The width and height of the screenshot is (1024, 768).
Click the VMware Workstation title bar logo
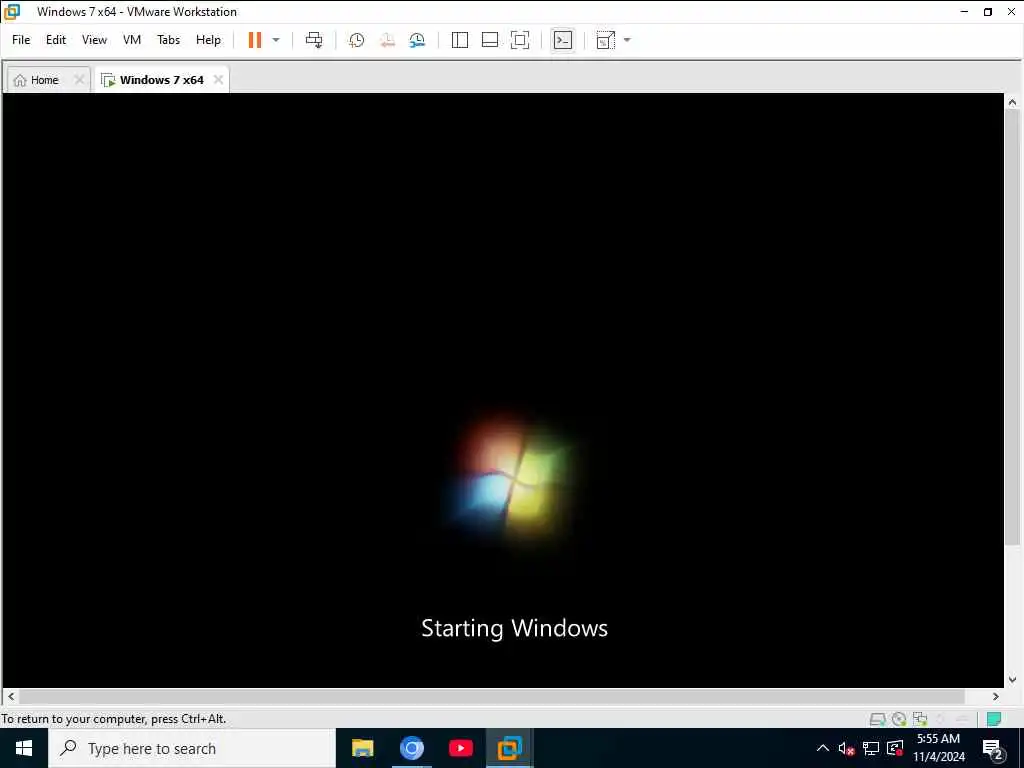[x=12, y=12]
